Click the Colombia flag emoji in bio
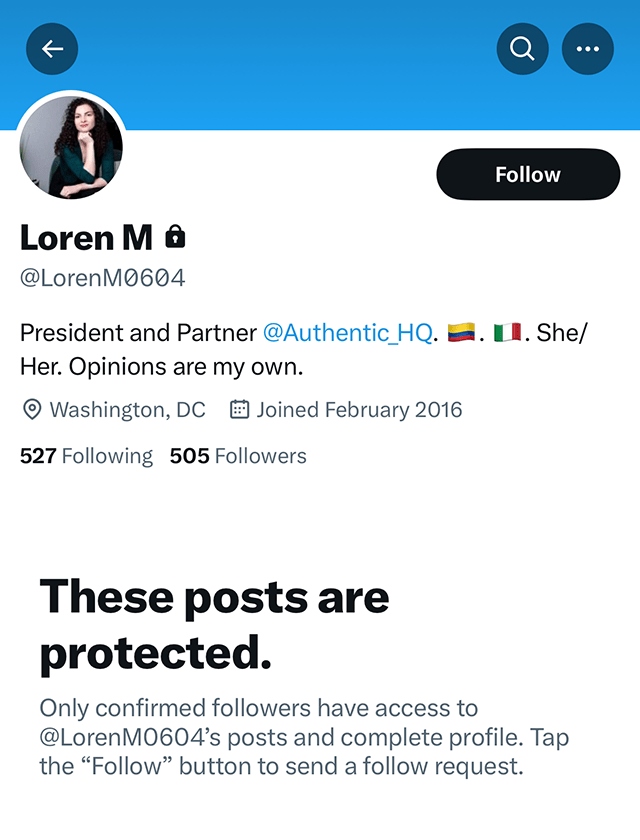The height and width of the screenshot is (840, 640). (462, 331)
